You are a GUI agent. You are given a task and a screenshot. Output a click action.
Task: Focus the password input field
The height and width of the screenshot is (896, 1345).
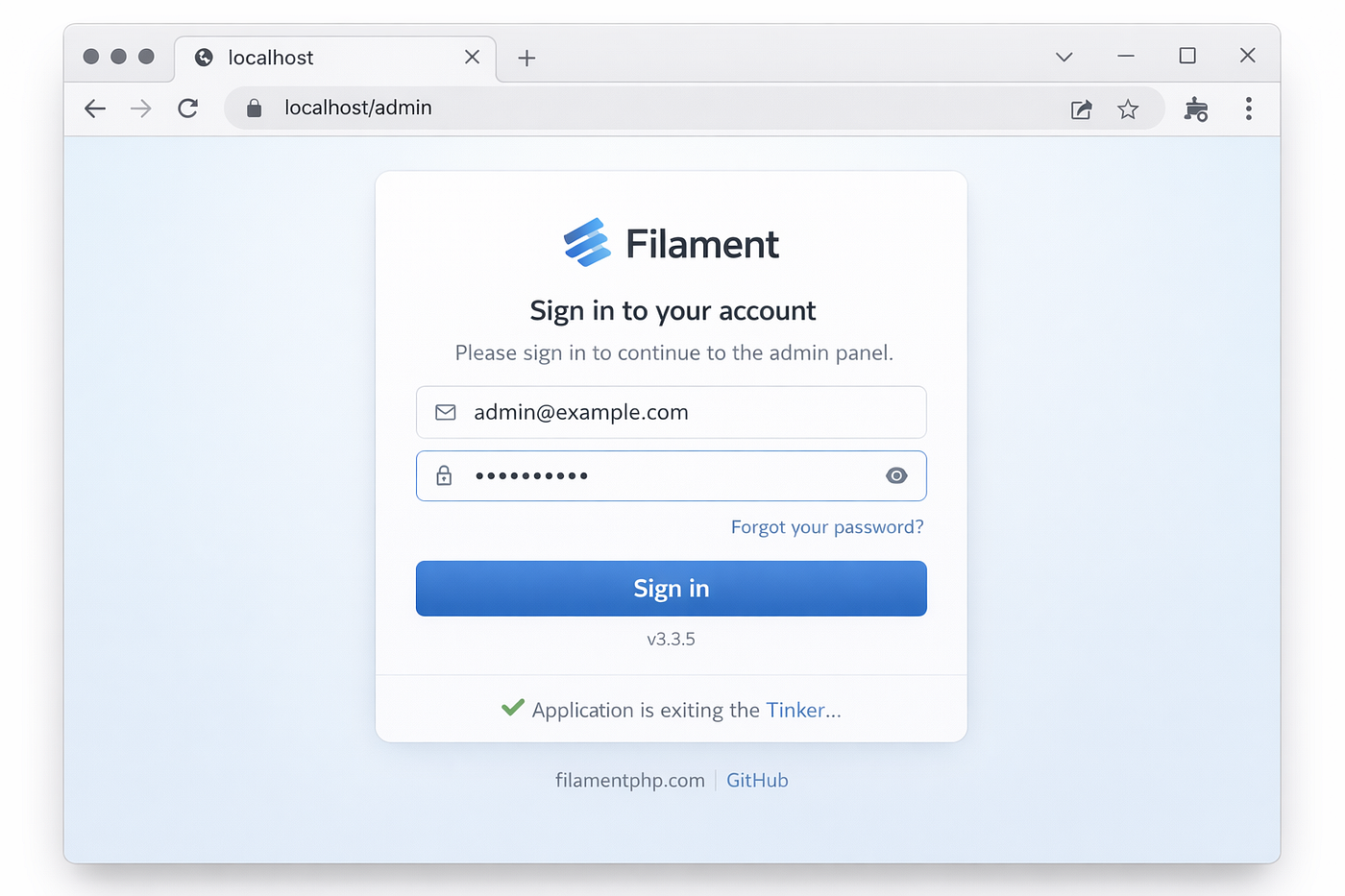(x=672, y=475)
